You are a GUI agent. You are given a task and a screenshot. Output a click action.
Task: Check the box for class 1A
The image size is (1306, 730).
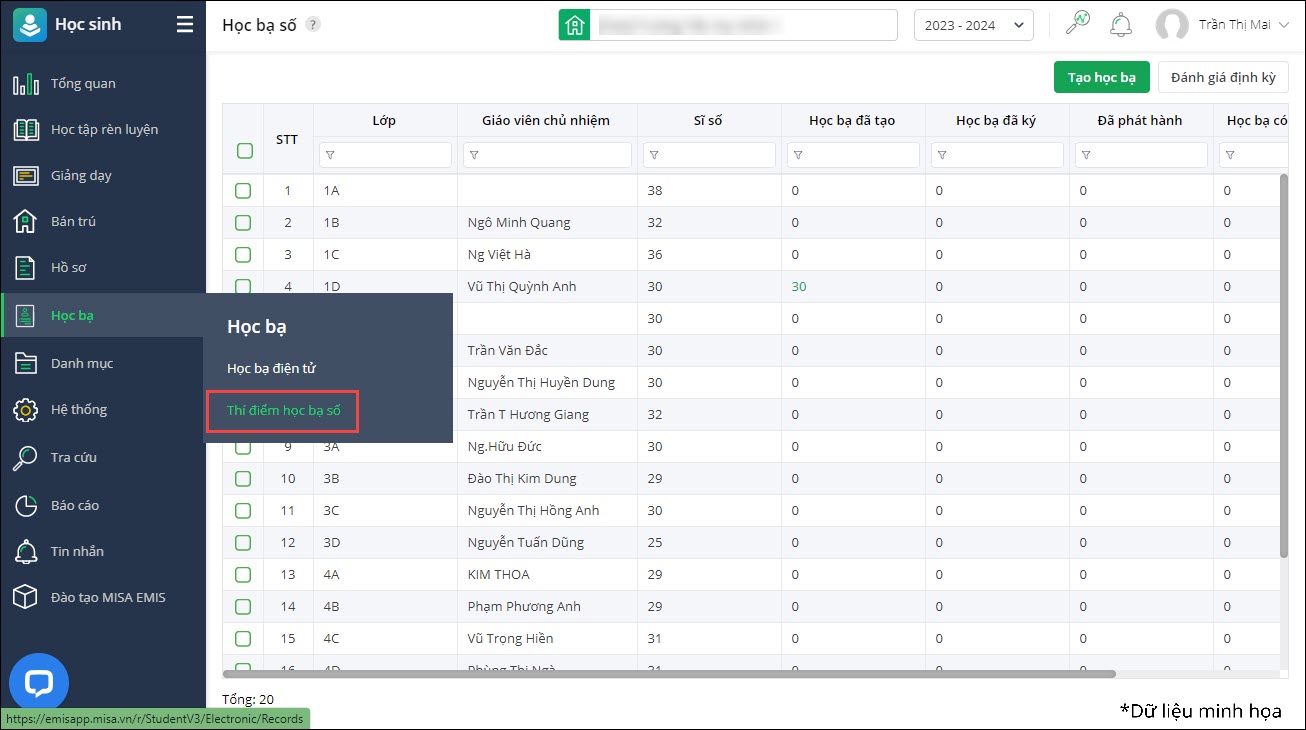[243, 190]
